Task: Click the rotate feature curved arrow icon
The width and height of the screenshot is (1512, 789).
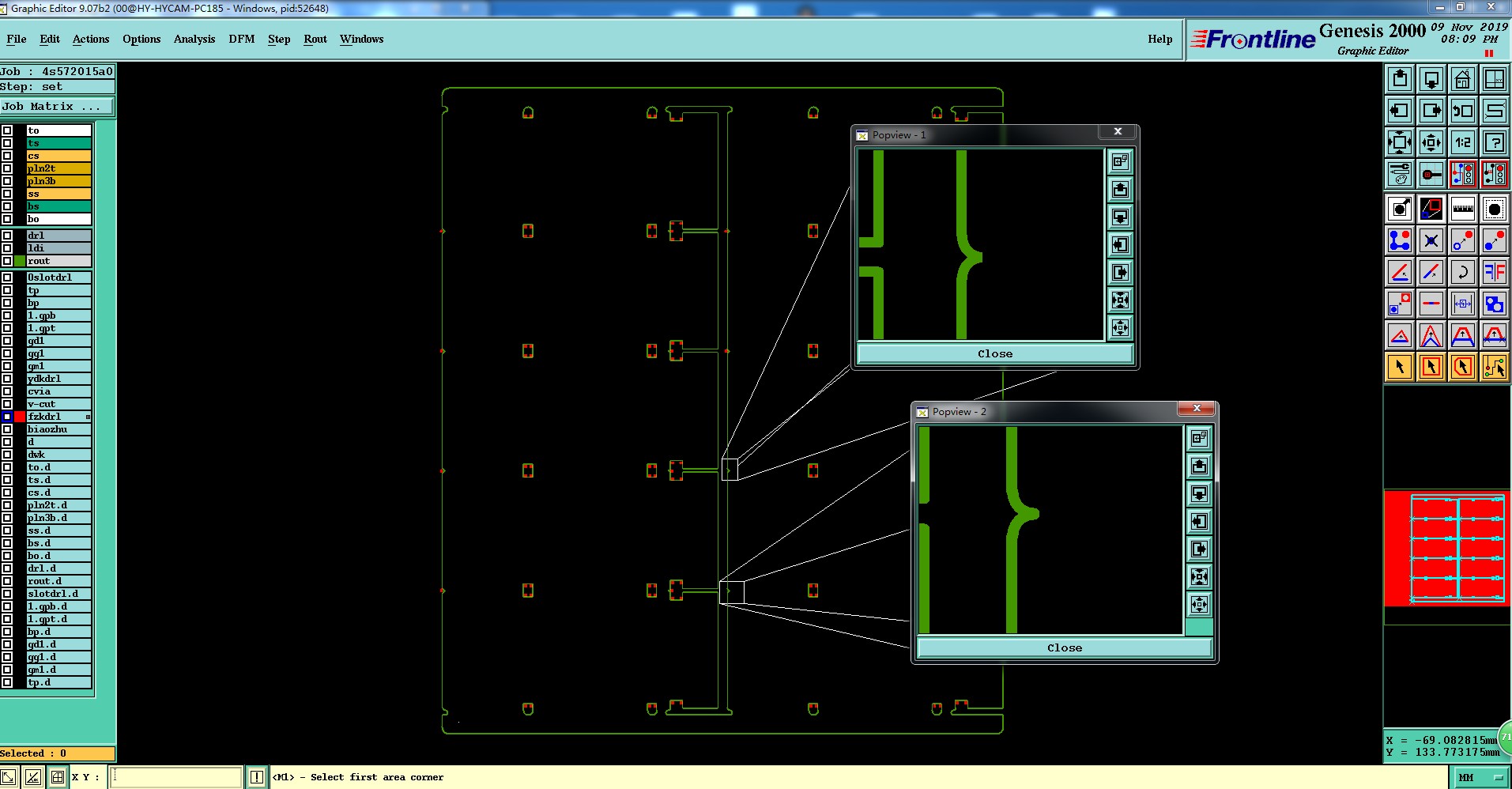Action: coord(1463,272)
